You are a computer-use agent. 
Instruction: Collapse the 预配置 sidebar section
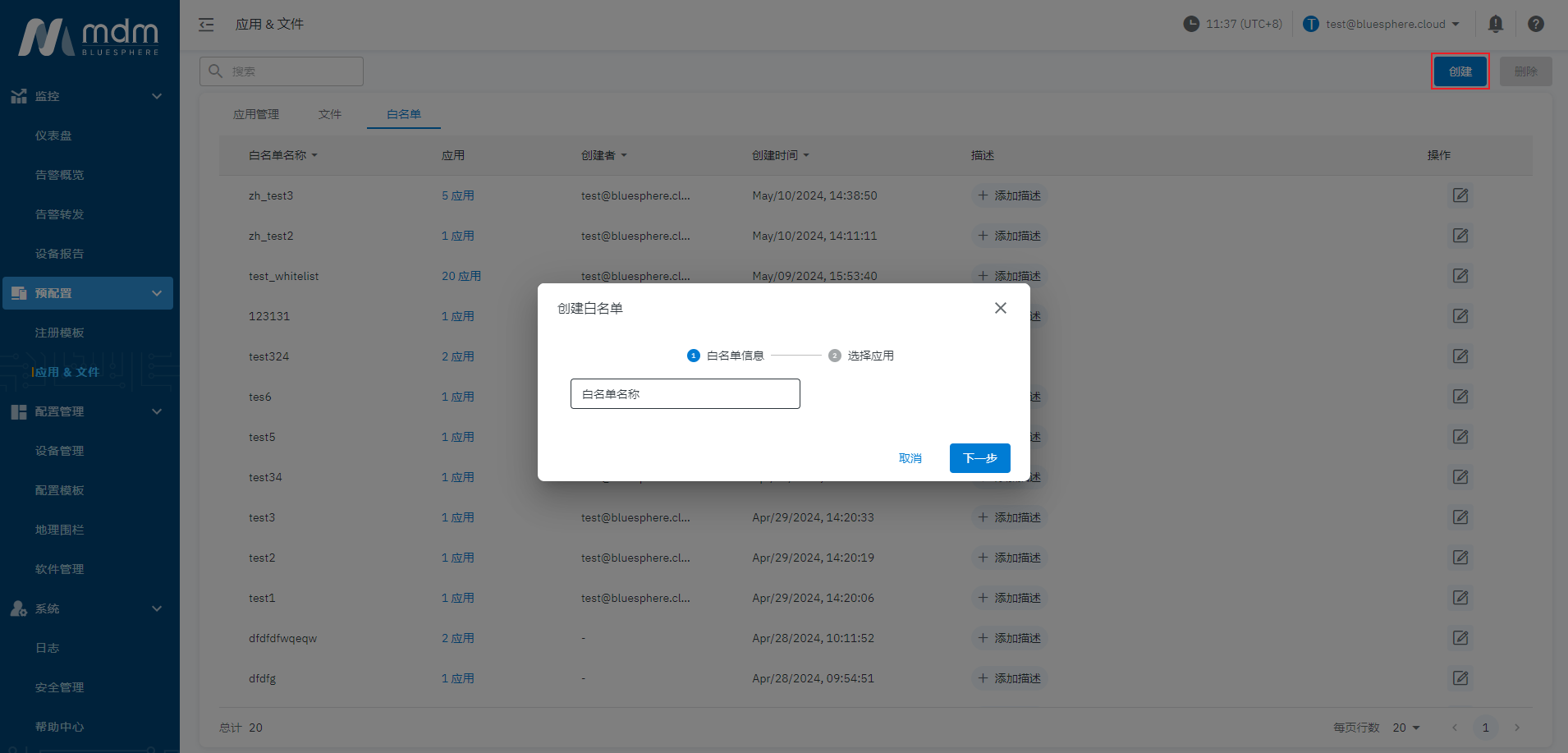(156, 293)
